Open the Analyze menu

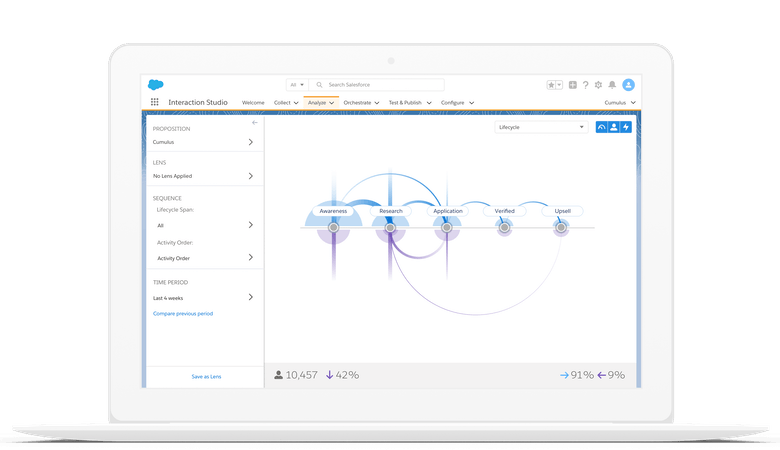pyautogui.click(x=321, y=102)
